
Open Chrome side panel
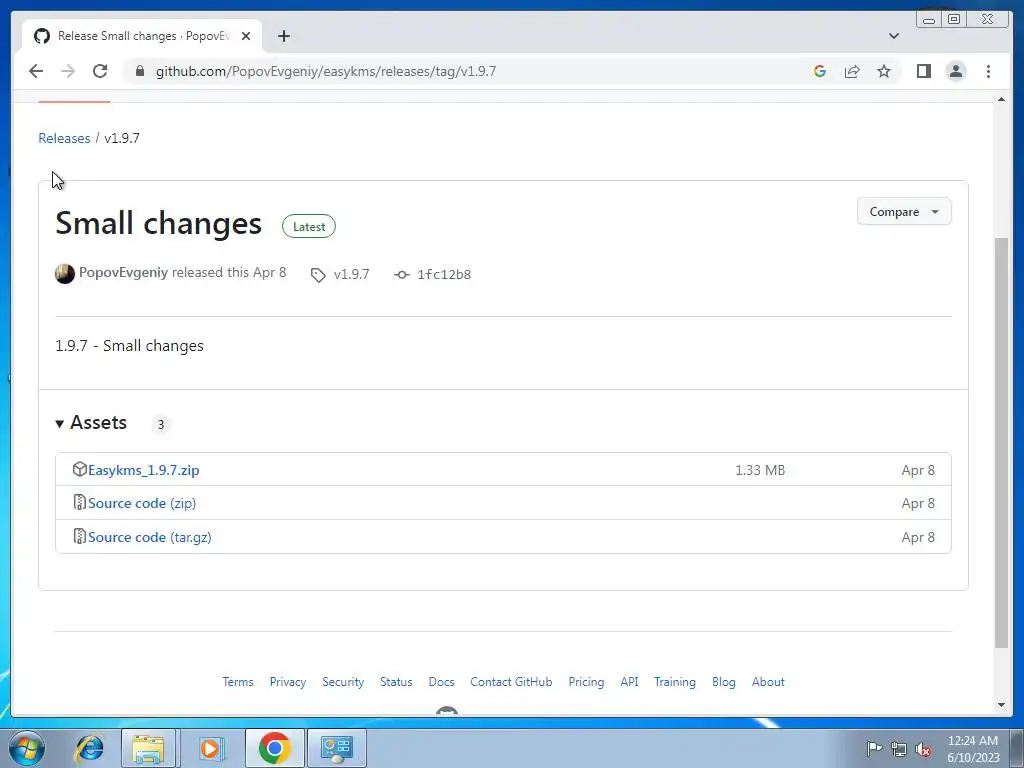[x=923, y=71]
